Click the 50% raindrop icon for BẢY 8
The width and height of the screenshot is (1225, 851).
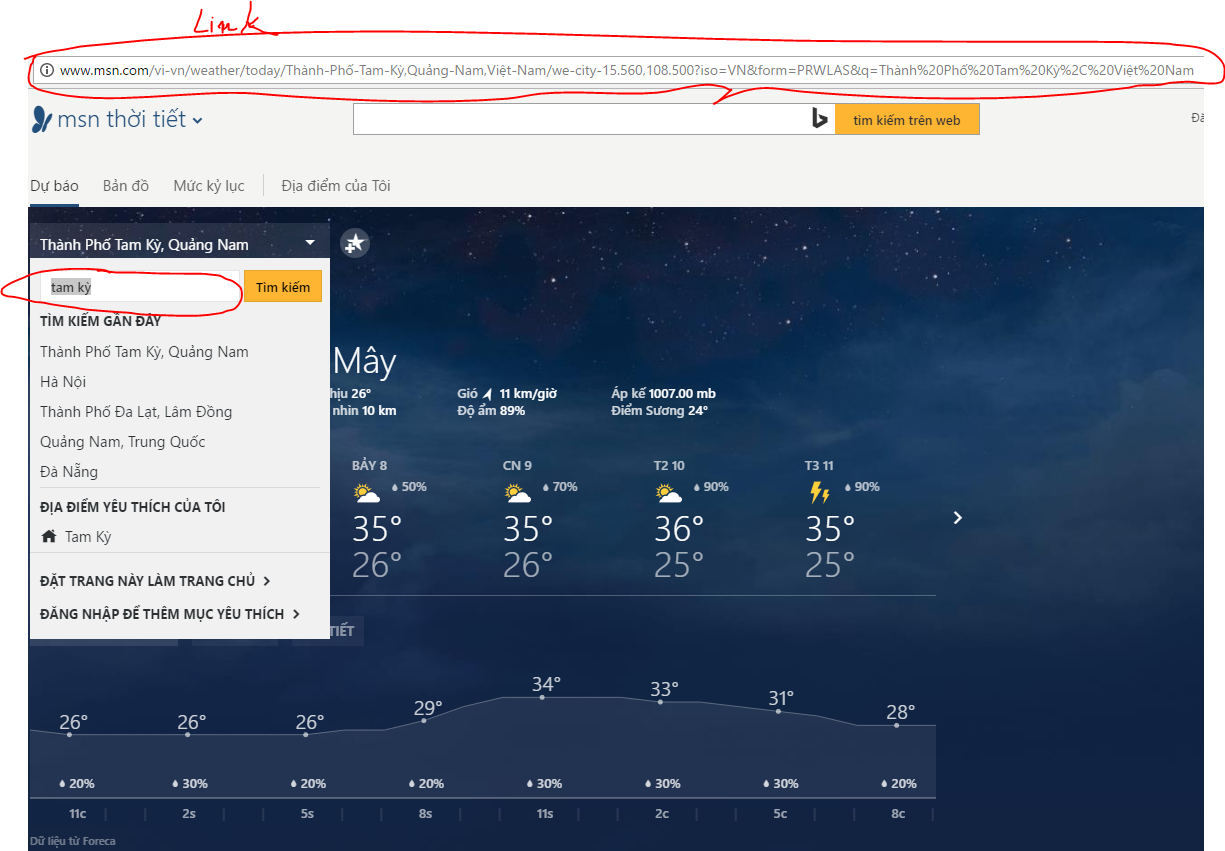[x=395, y=487]
